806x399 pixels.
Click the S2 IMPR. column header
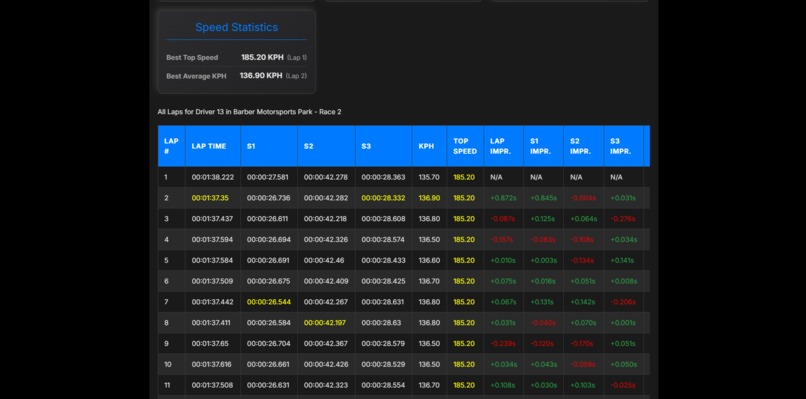click(x=583, y=146)
